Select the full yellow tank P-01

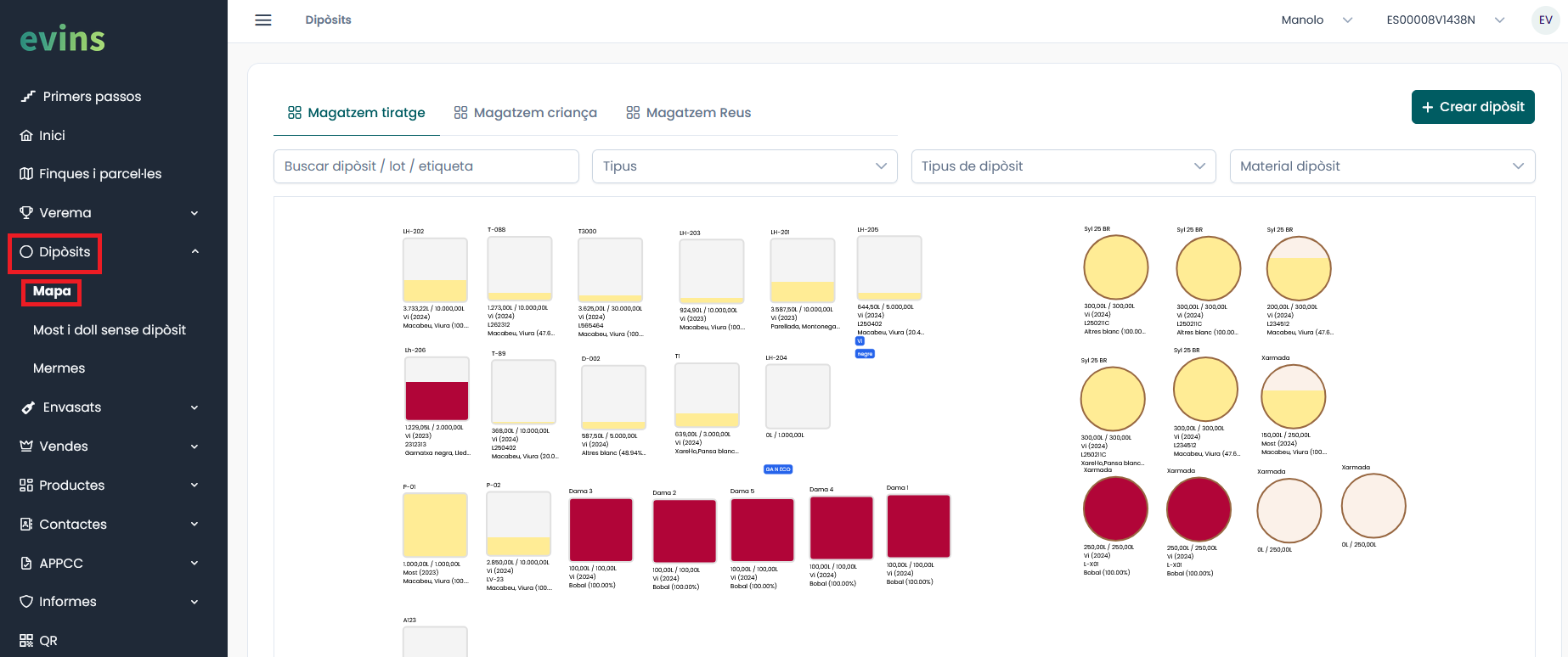coord(435,525)
